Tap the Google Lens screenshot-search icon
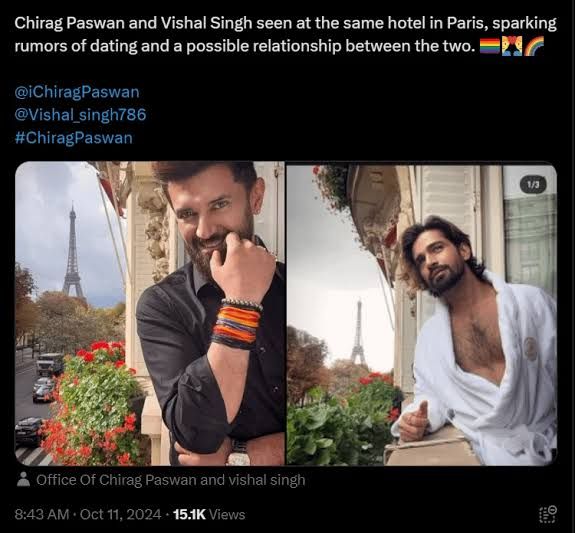The width and height of the screenshot is (575, 533). [x=548, y=514]
